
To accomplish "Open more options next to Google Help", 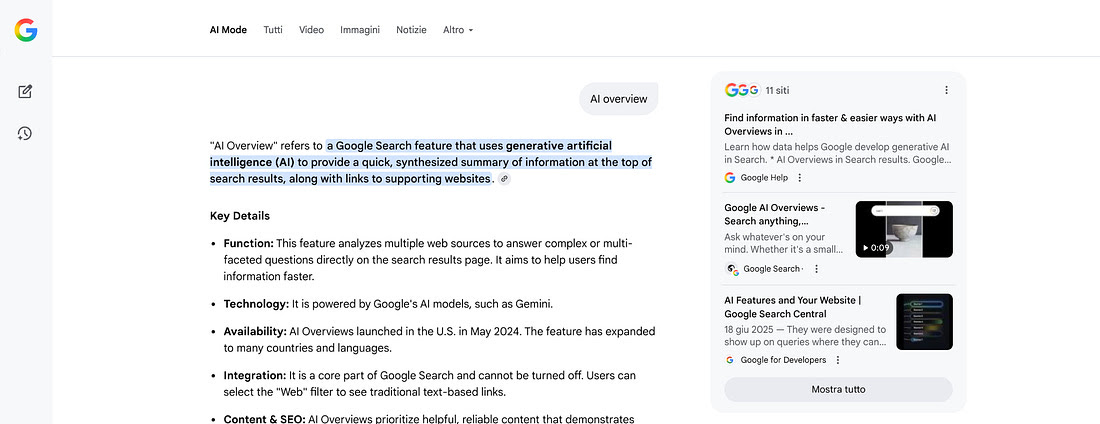I will tap(800, 178).
